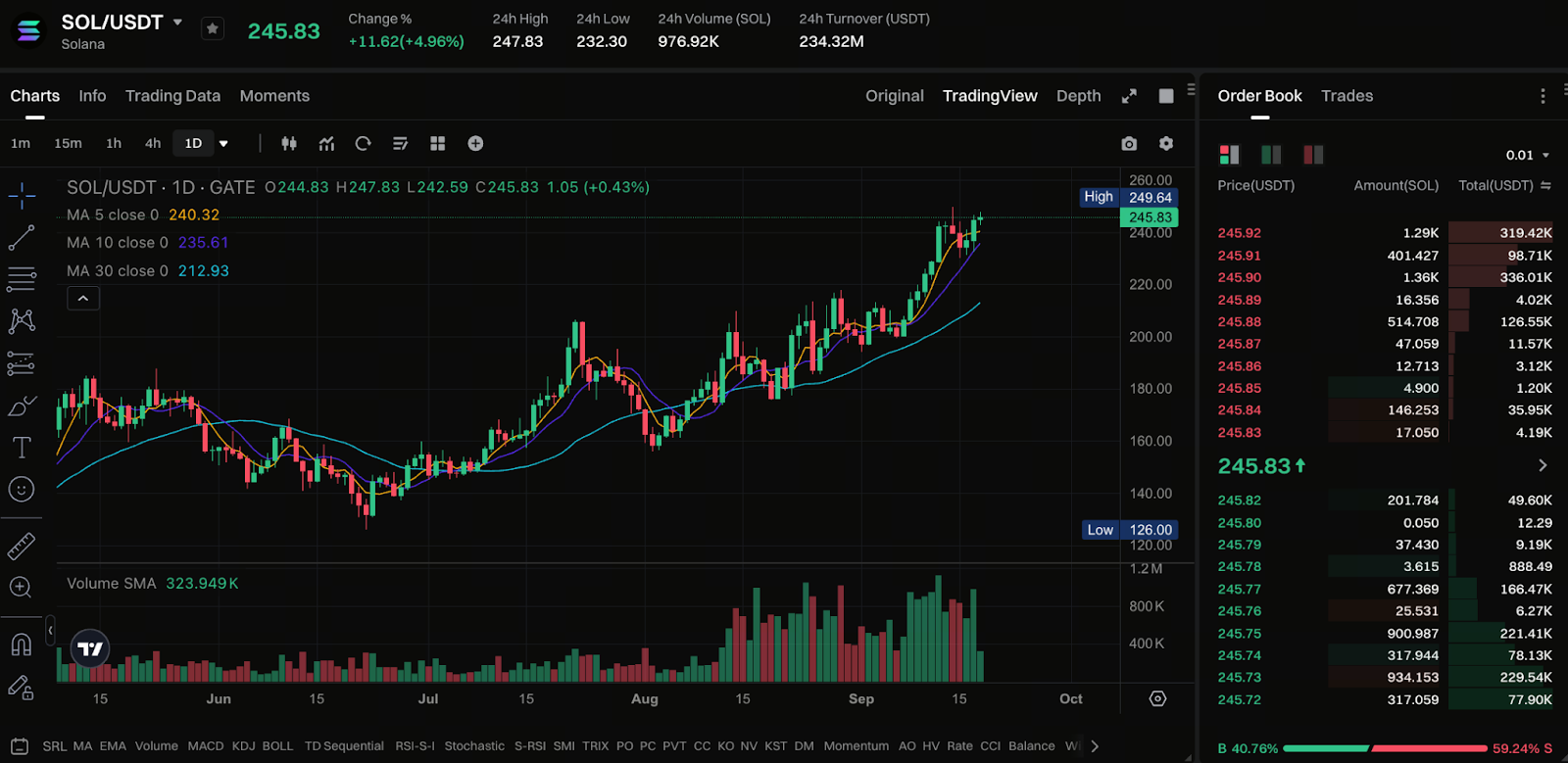Screen dimensions: 1568x763
Task: Select the forecasting and measurement position tool
Action: (22, 363)
